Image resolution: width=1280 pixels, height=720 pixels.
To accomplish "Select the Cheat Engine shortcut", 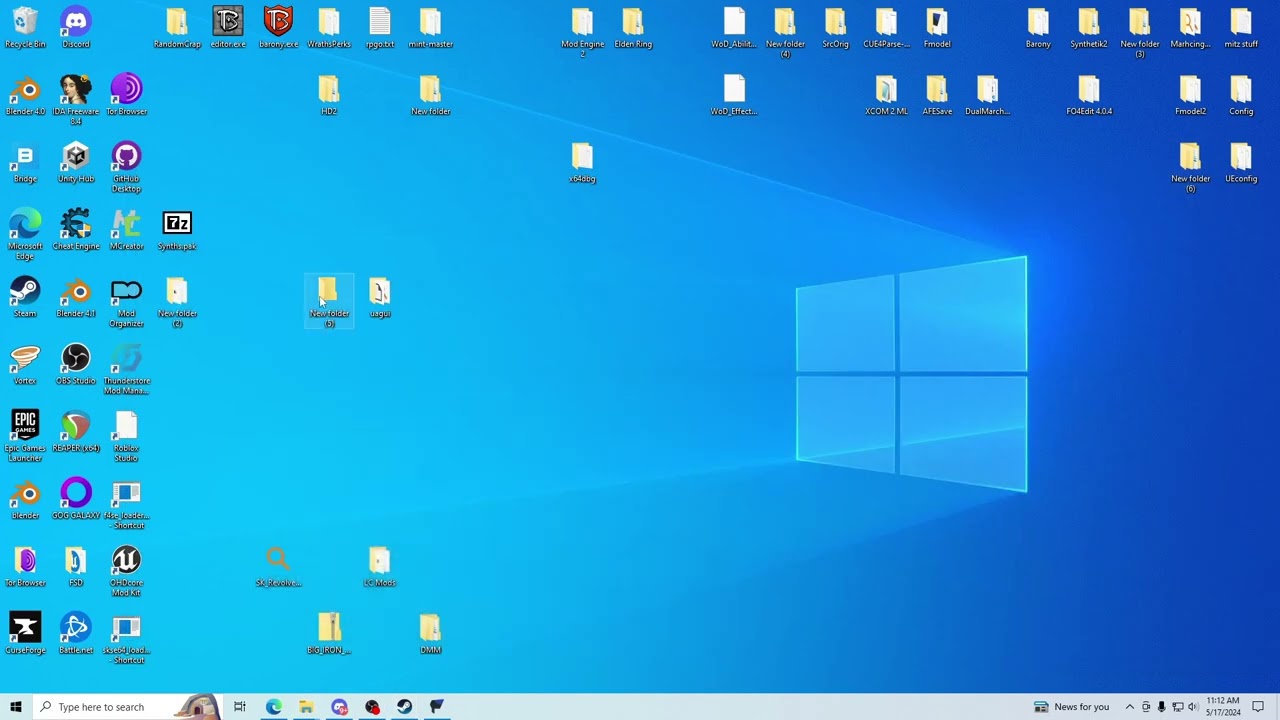I will [x=76, y=231].
